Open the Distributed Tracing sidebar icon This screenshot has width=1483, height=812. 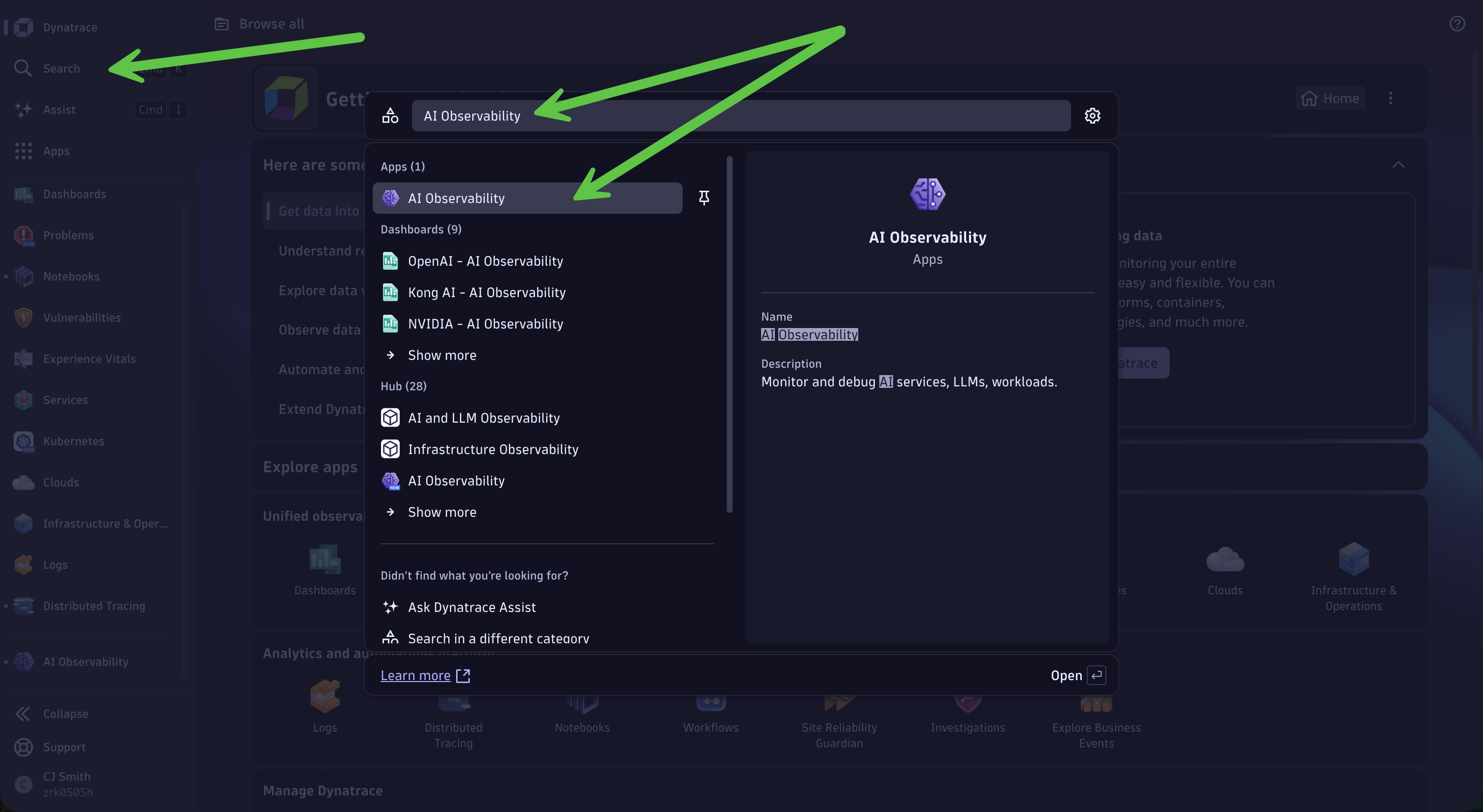click(x=23, y=606)
